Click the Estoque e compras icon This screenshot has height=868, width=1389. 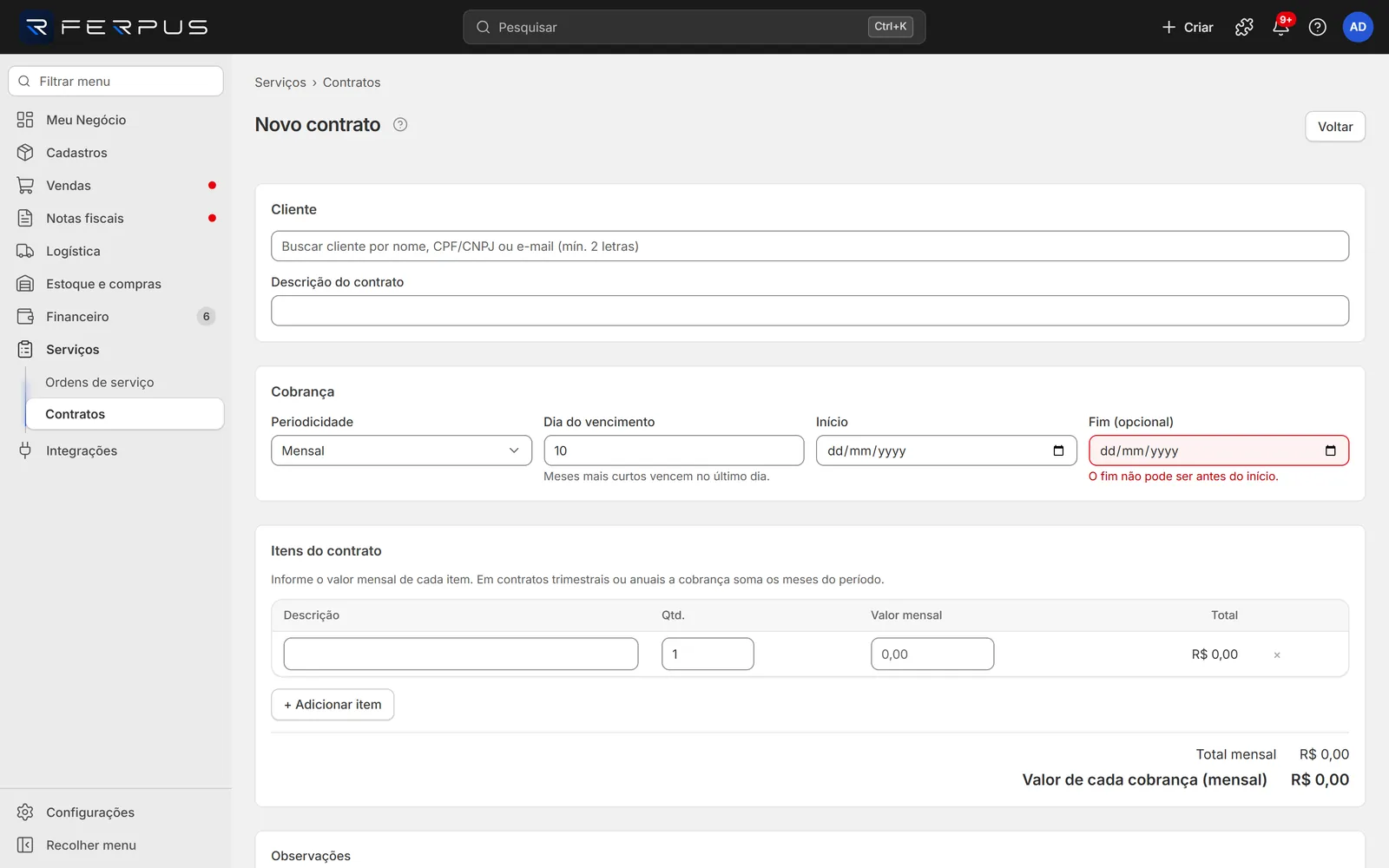[25, 284]
